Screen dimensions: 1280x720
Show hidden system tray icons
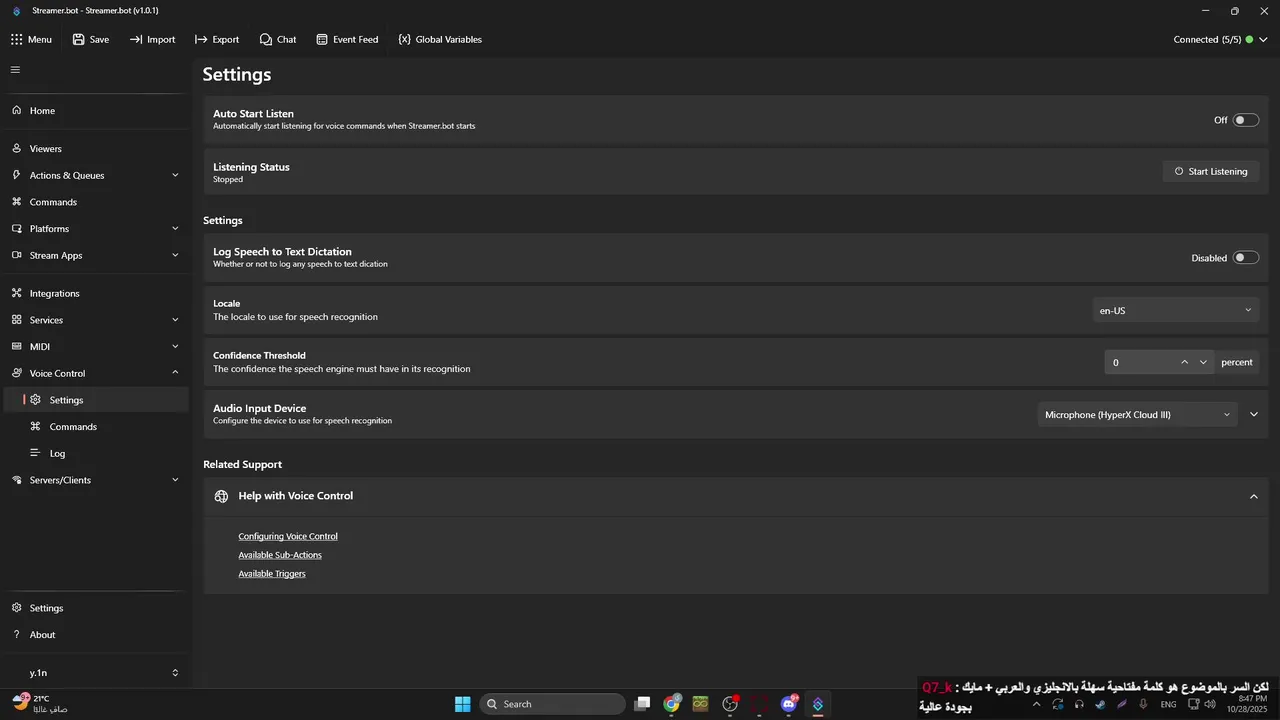(1036, 704)
